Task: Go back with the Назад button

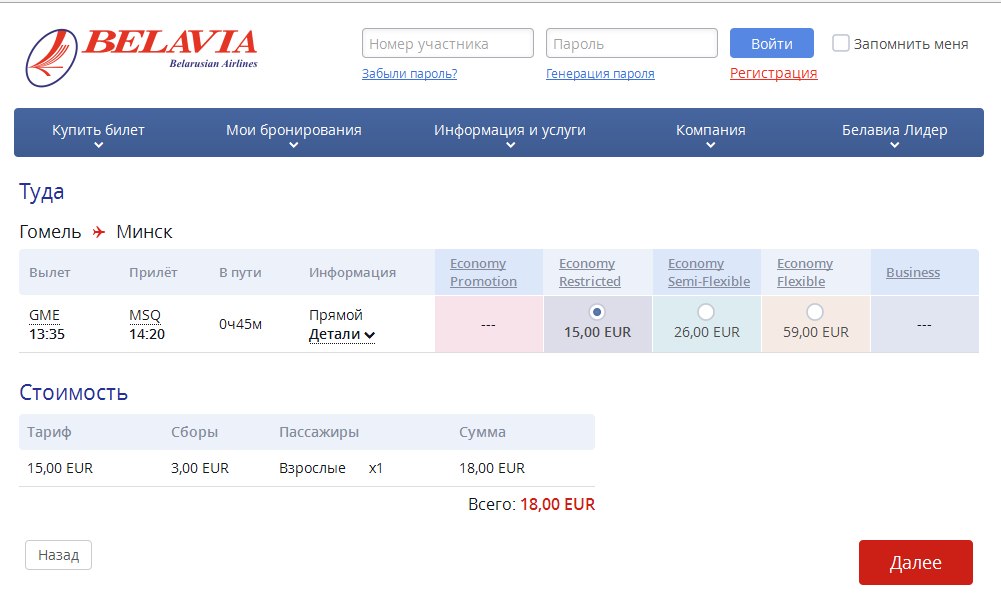Action: click(x=58, y=555)
